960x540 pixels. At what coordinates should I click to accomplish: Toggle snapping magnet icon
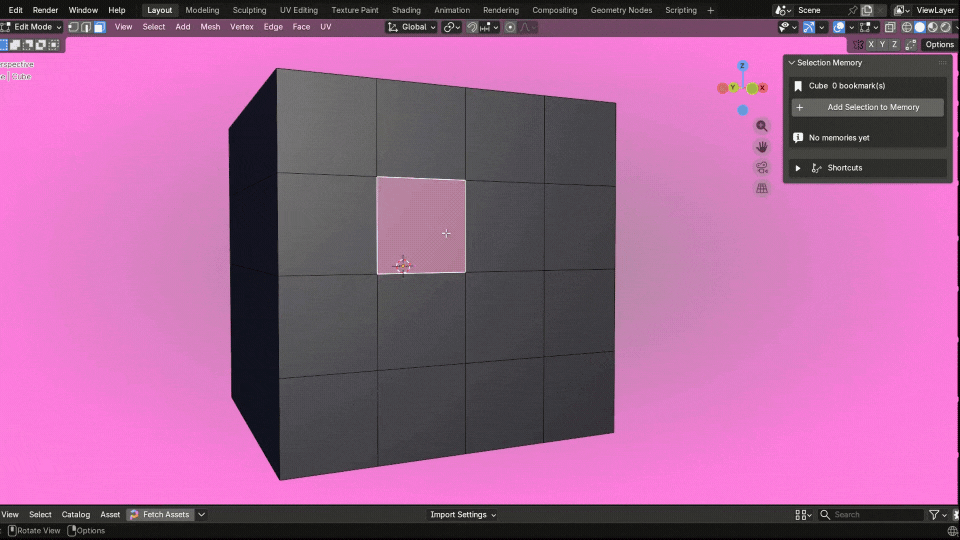(x=472, y=27)
